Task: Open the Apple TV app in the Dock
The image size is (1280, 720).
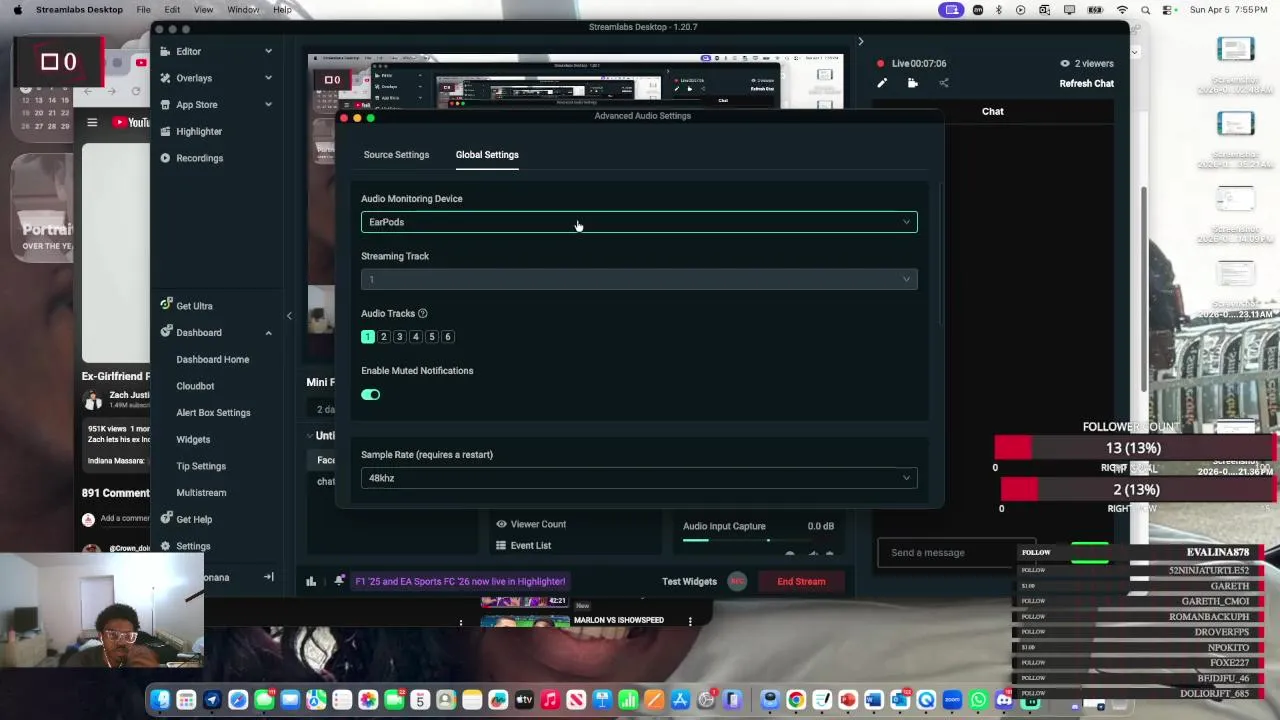Action: (524, 700)
